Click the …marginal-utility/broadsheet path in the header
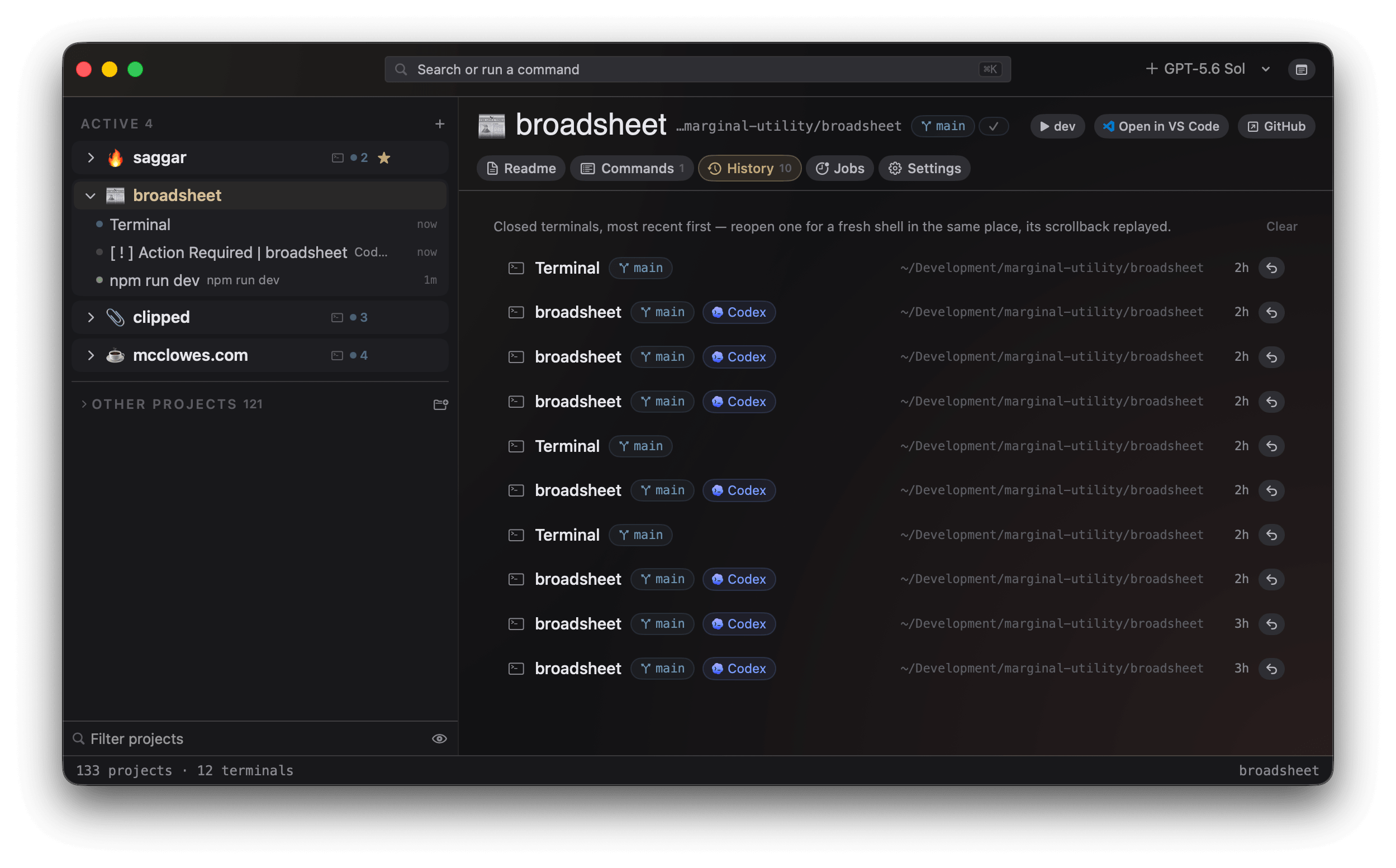Image resolution: width=1396 pixels, height=868 pixels. pyautogui.click(x=789, y=126)
